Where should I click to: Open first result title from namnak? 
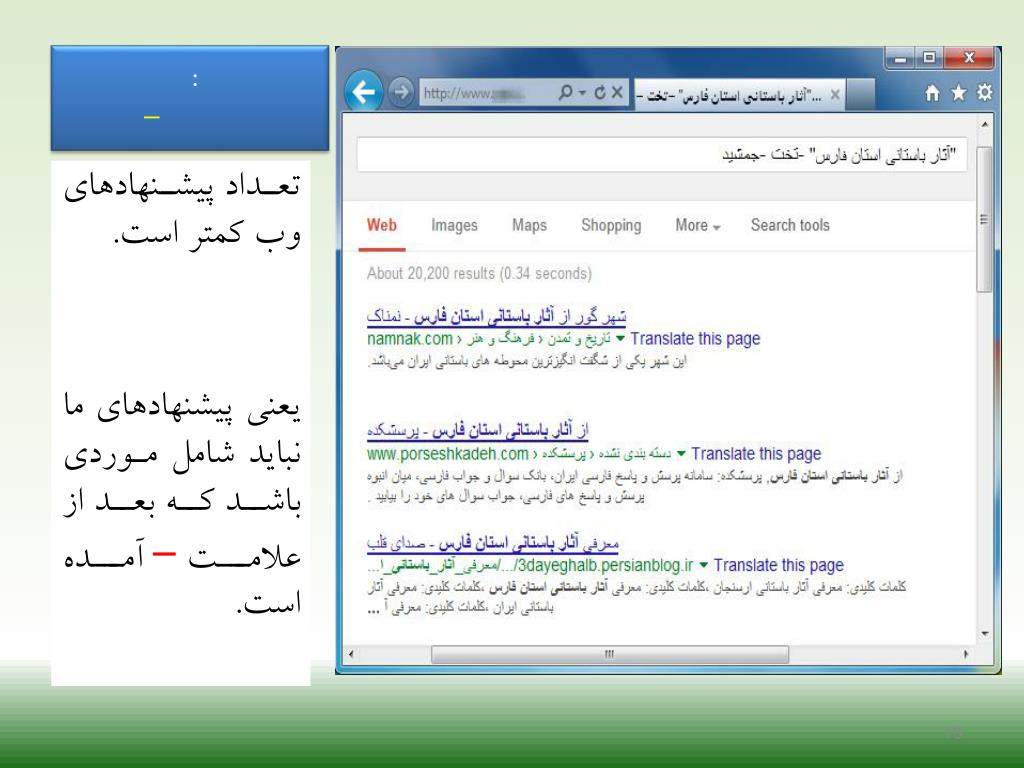click(x=496, y=317)
